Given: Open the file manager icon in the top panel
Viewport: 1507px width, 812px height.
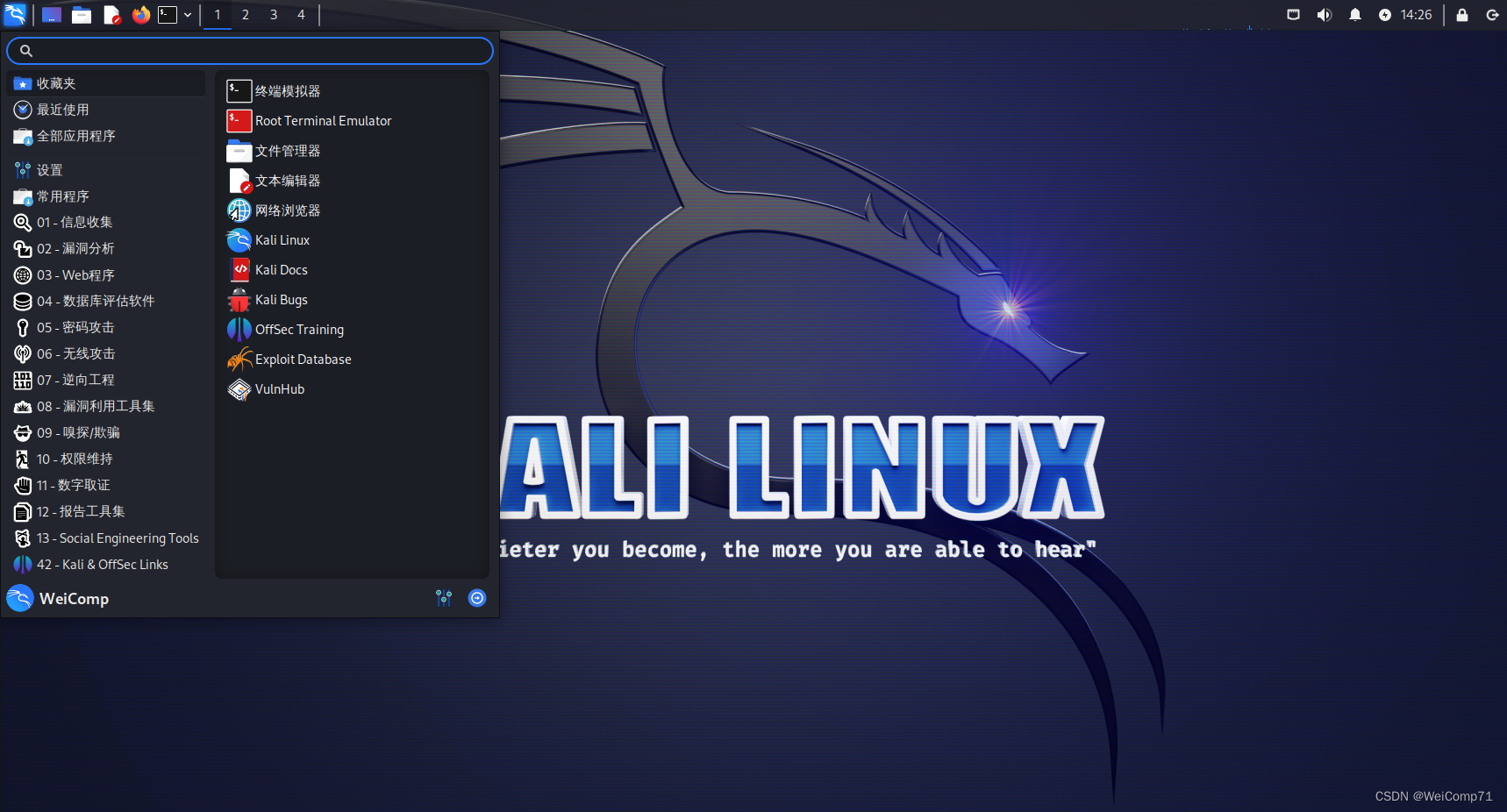Looking at the screenshot, I should (82, 15).
